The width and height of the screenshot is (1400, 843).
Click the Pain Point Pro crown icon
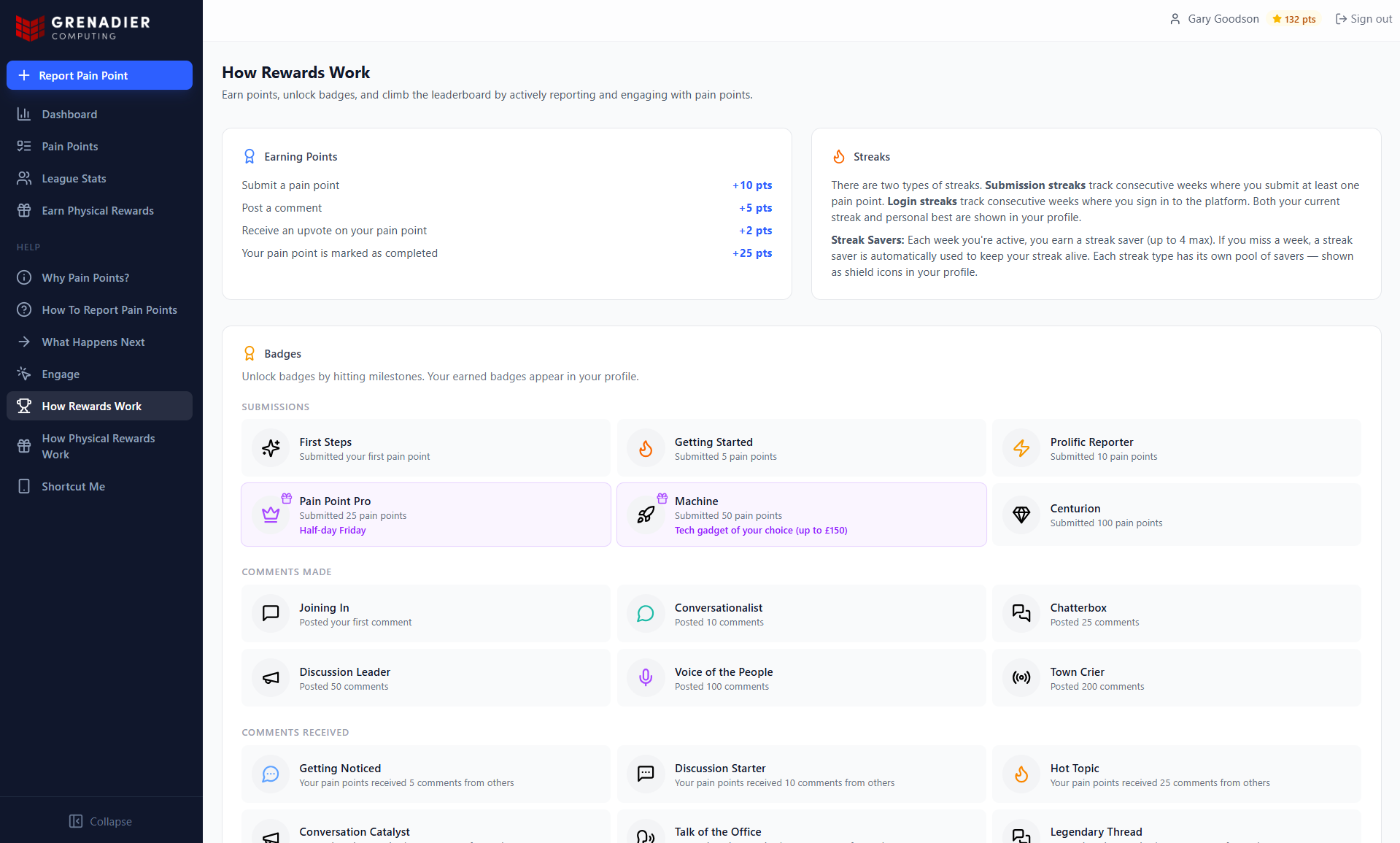(271, 515)
